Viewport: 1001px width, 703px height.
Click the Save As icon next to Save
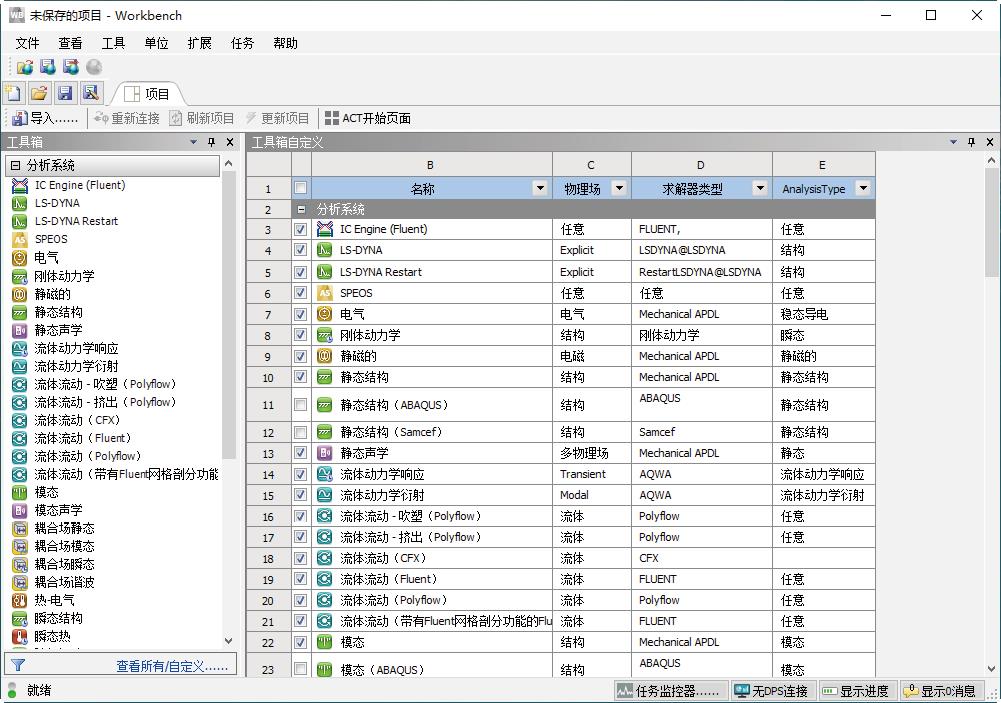pyautogui.click(x=91, y=93)
